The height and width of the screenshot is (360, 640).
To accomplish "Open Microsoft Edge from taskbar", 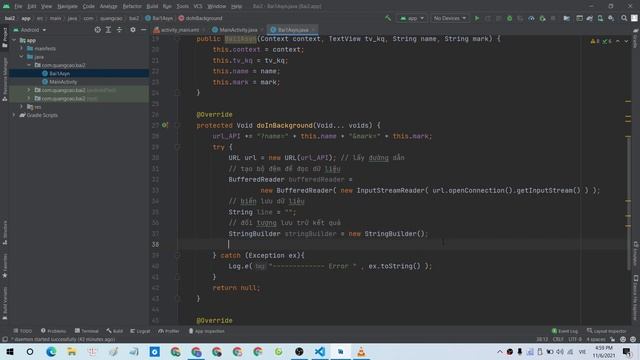I will 51,351.
